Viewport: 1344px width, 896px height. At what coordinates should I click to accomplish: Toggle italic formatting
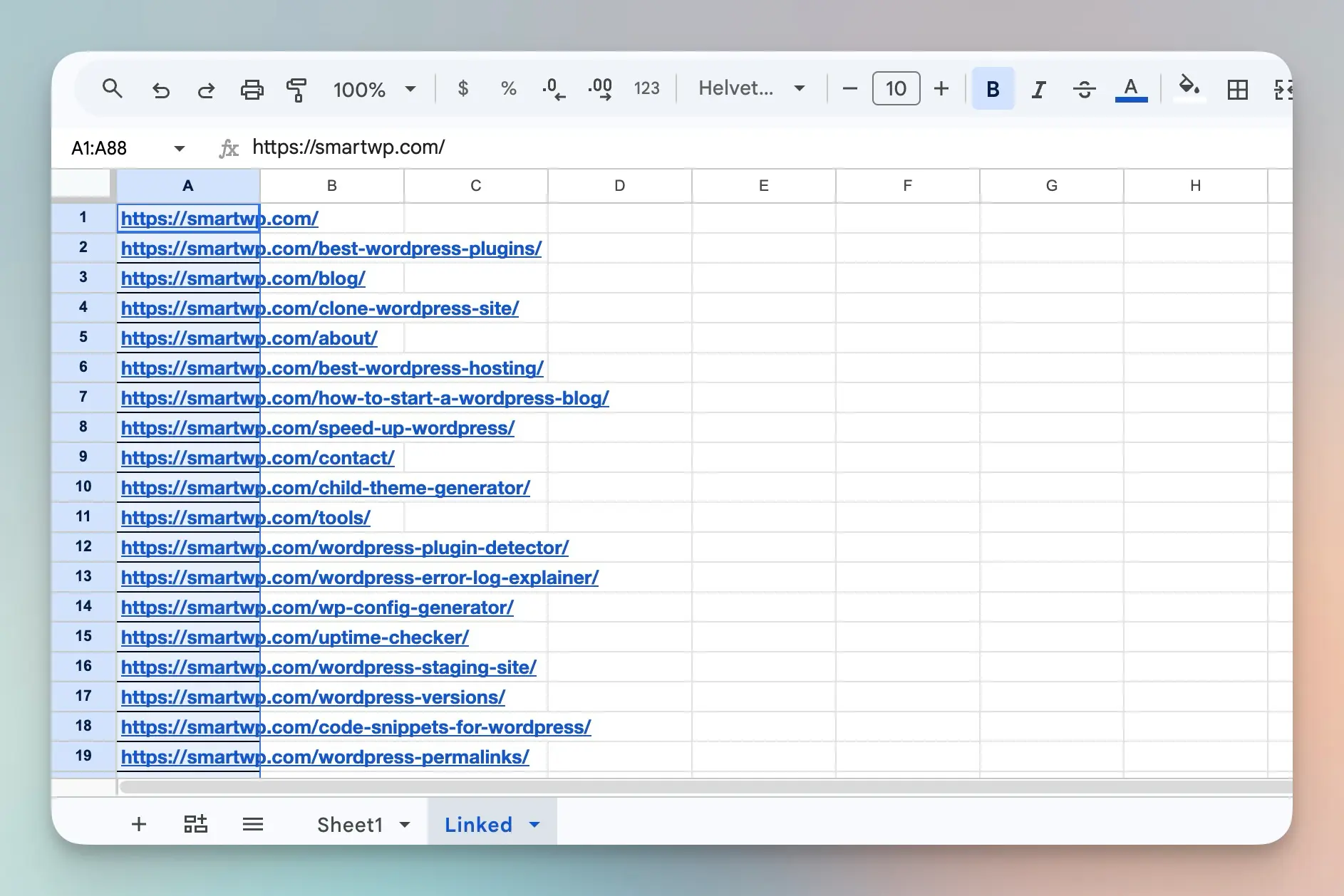pyautogui.click(x=1038, y=89)
